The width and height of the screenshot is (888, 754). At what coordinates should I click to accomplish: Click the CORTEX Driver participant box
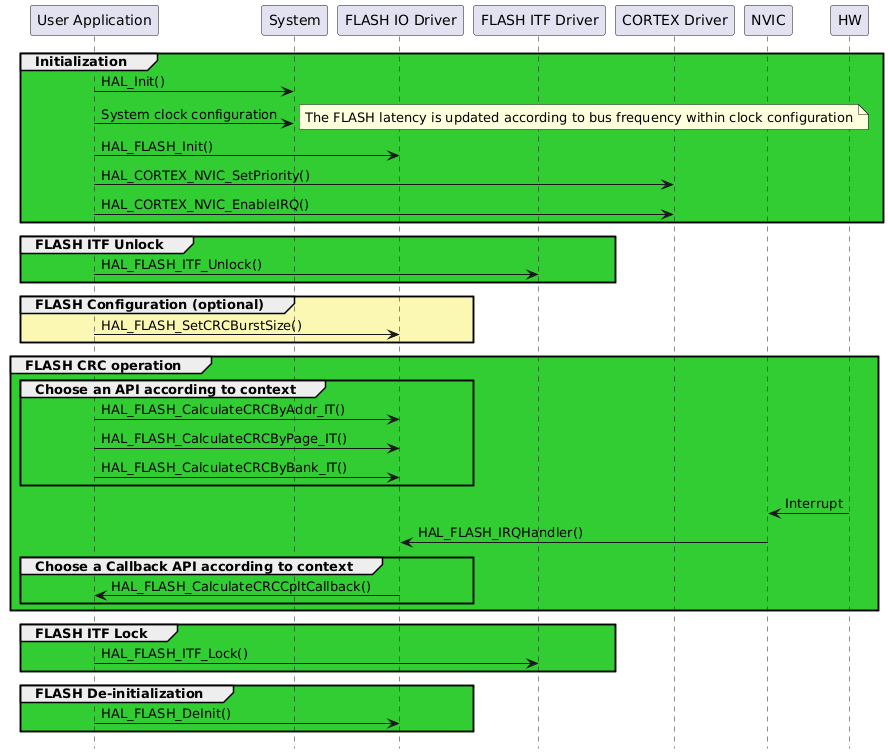(674, 20)
